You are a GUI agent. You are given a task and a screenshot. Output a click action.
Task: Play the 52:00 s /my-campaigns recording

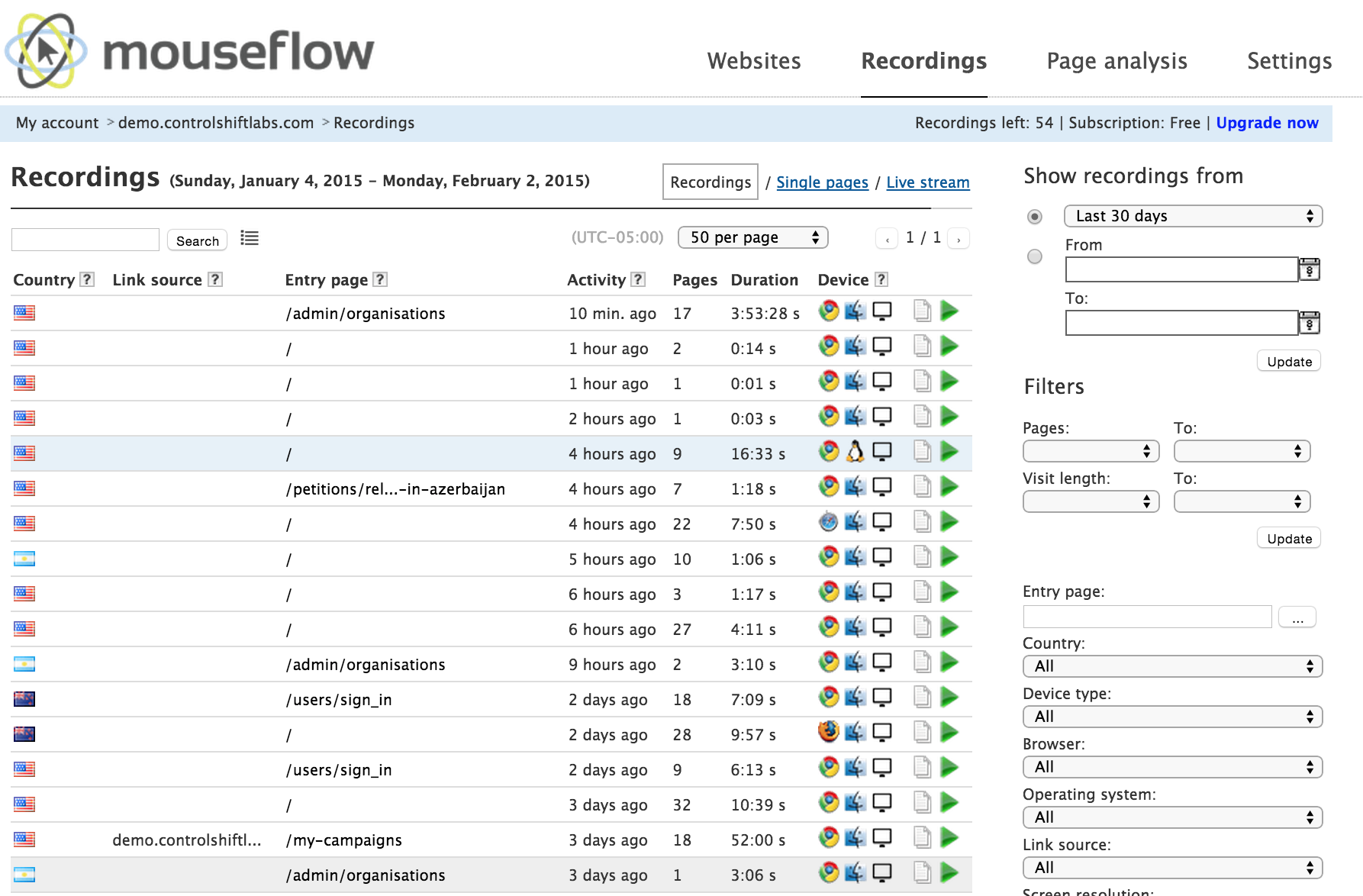click(x=949, y=838)
